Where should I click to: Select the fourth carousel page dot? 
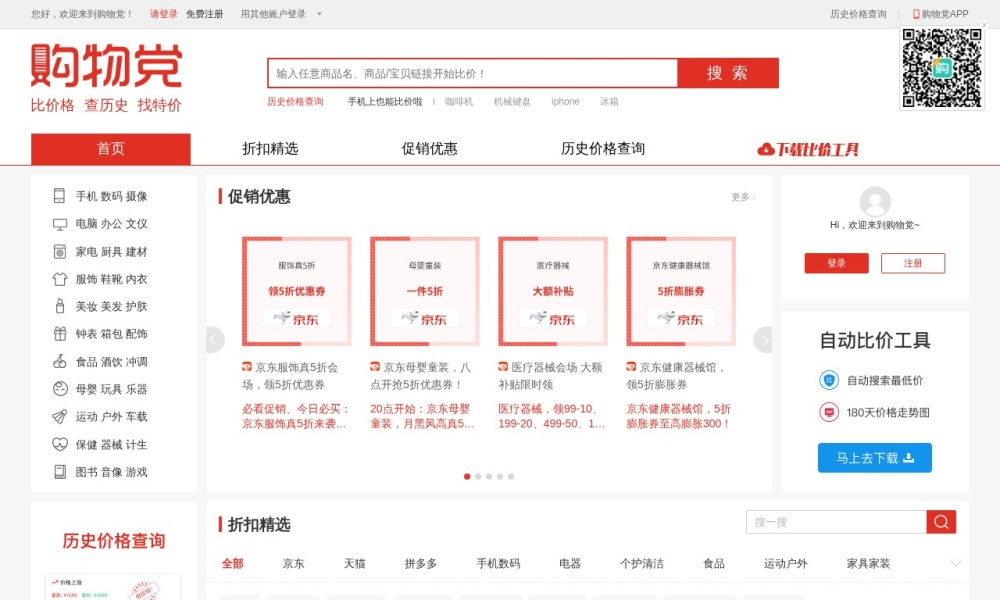(500, 476)
